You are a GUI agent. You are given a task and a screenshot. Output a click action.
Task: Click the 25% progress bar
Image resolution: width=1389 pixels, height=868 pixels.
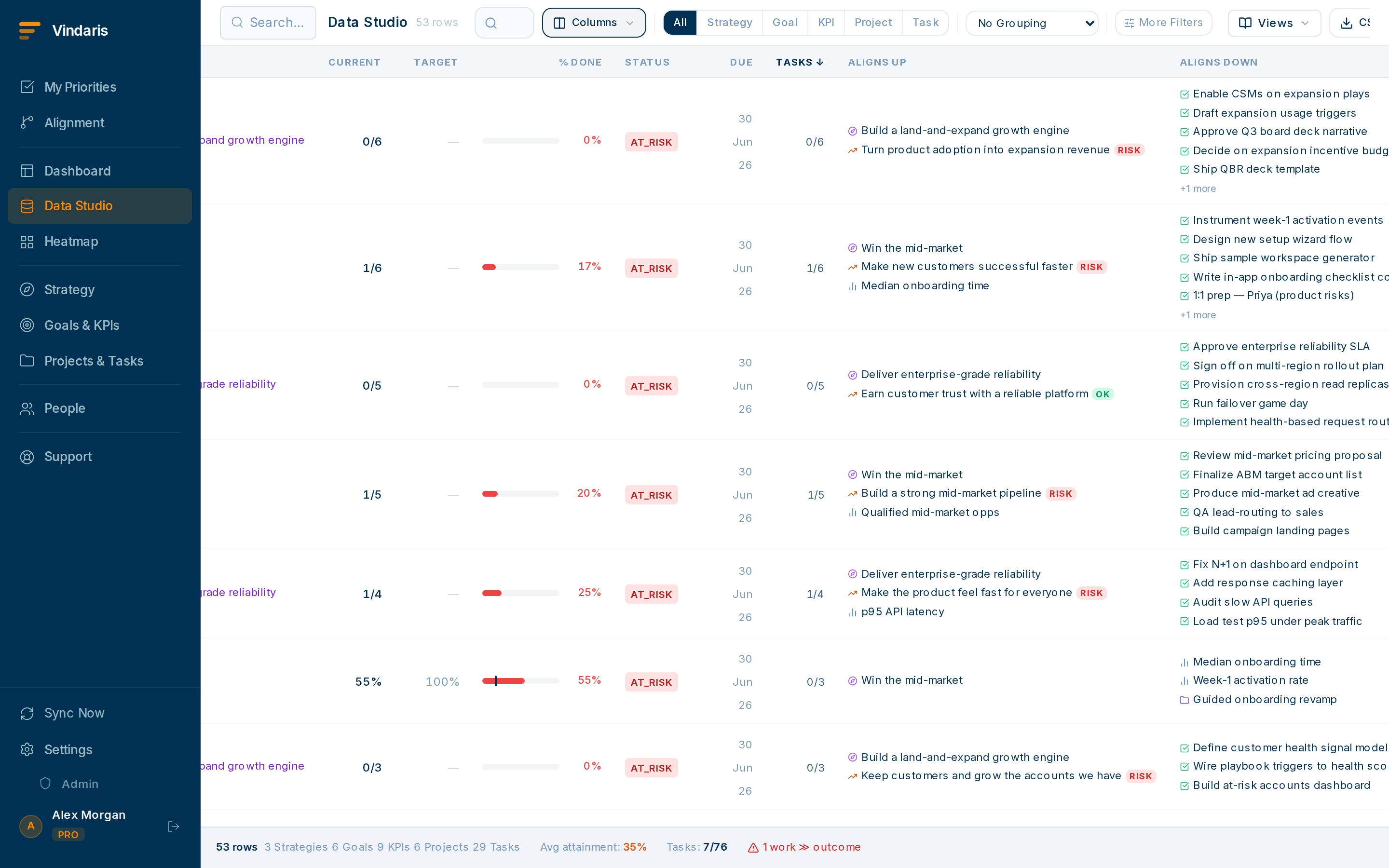point(520,594)
